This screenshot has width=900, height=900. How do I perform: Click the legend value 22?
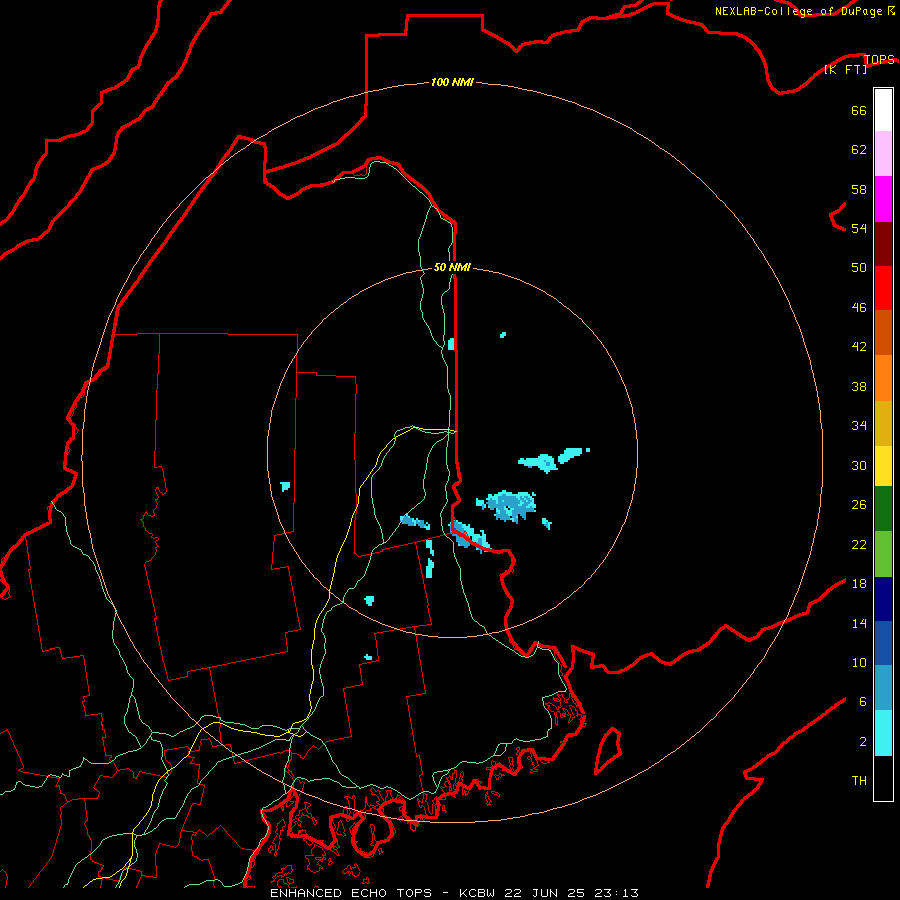click(859, 544)
